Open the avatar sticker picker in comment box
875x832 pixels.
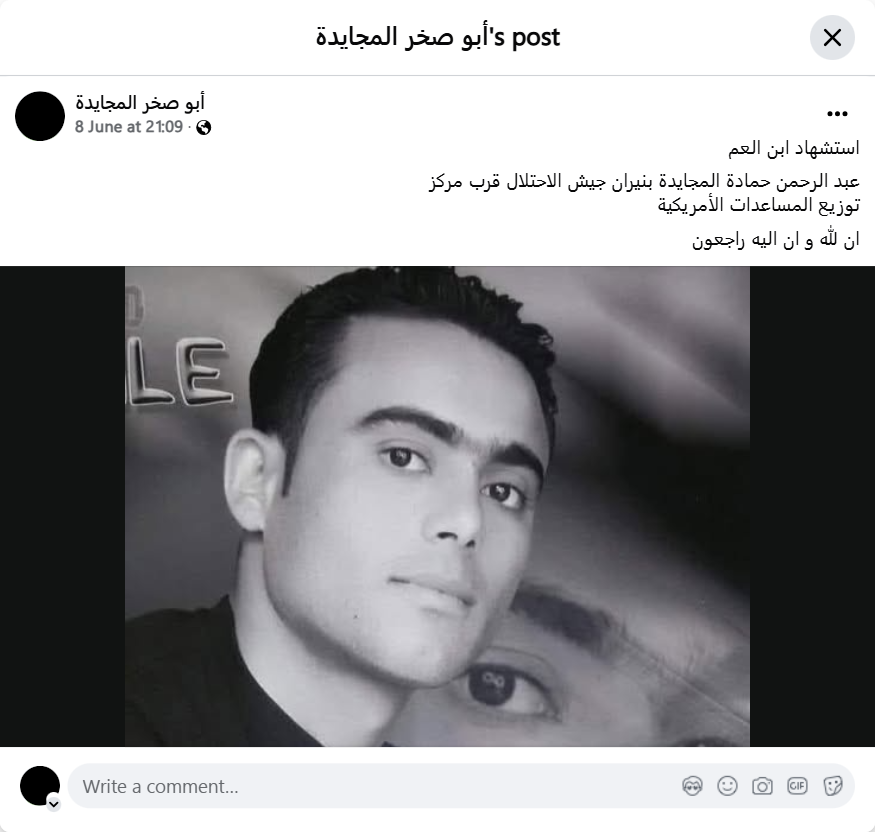coord(692,786)
